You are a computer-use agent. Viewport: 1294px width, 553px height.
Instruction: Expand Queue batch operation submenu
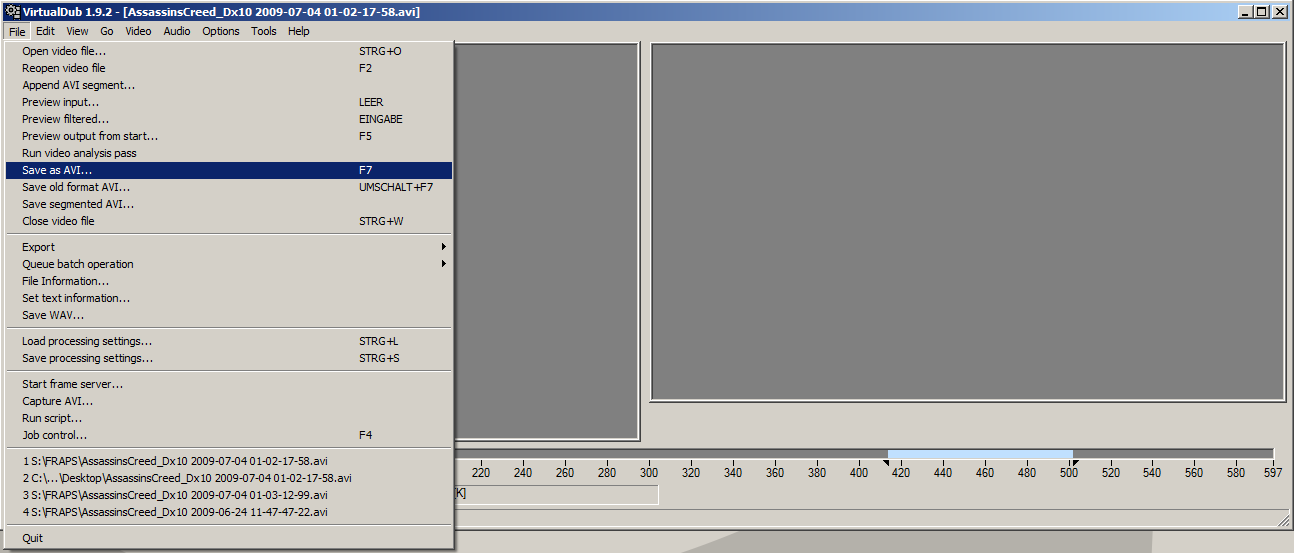point(229,264)
